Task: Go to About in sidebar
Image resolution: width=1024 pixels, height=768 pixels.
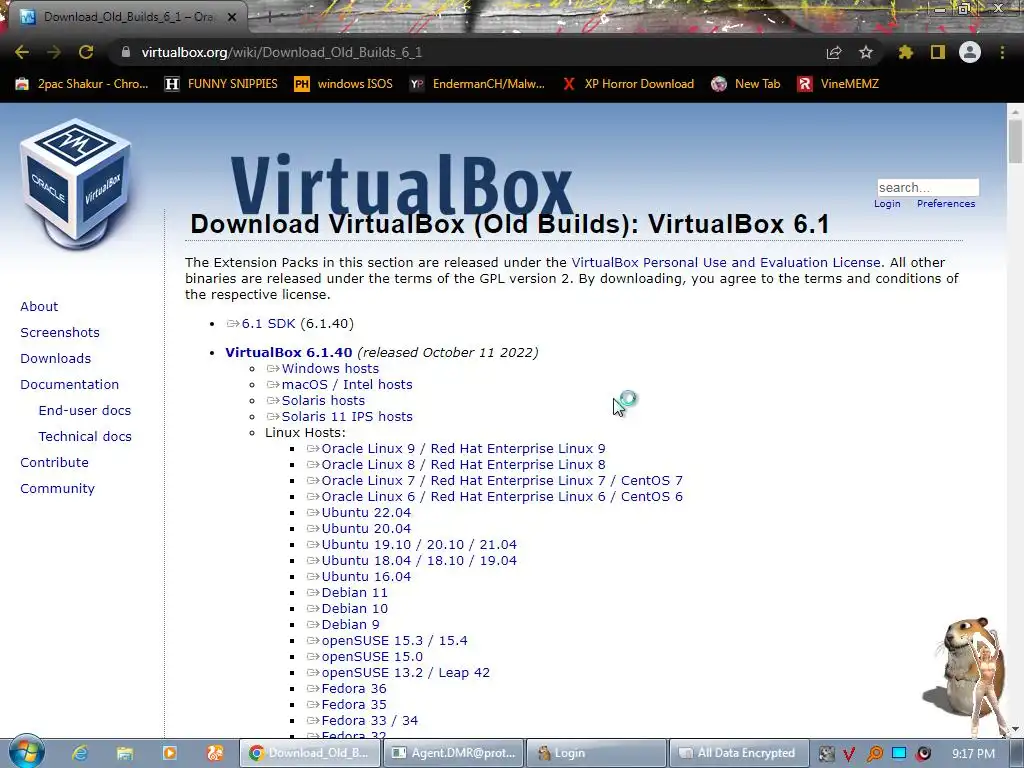Action: click(39, 306)
